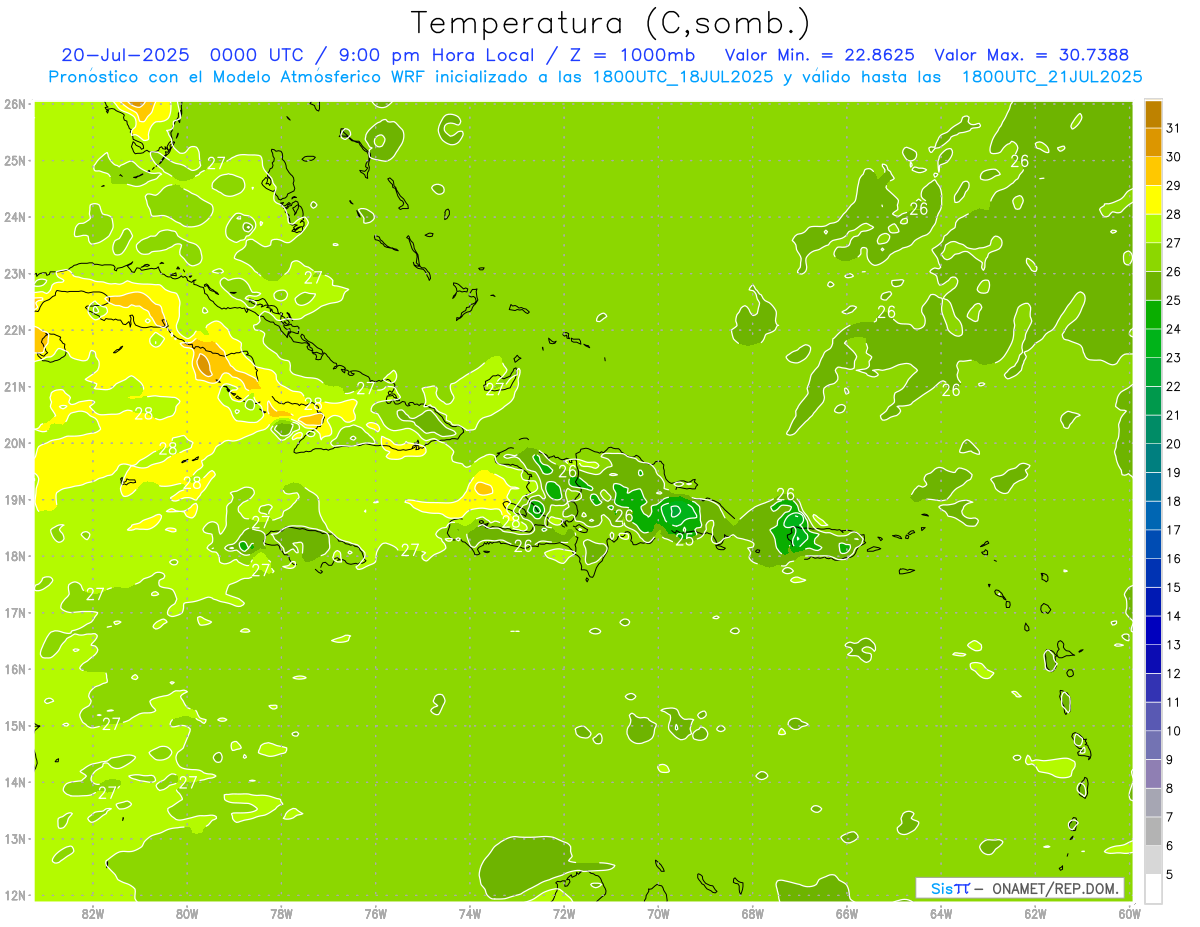Screen dimensions: 1200x927
Task: Click the "74W" longitude label
Action: (470, 914)
